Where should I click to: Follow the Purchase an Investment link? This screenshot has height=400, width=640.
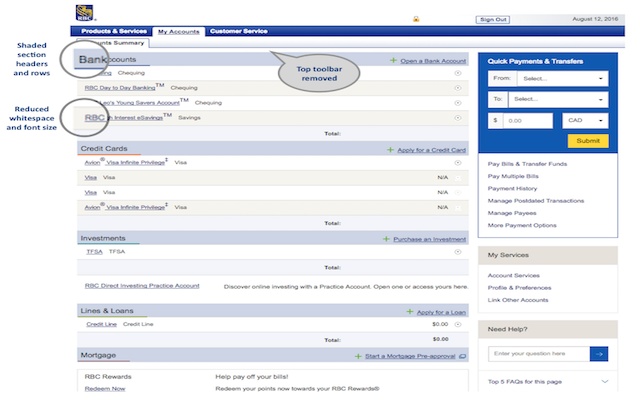tap(429, 239)
